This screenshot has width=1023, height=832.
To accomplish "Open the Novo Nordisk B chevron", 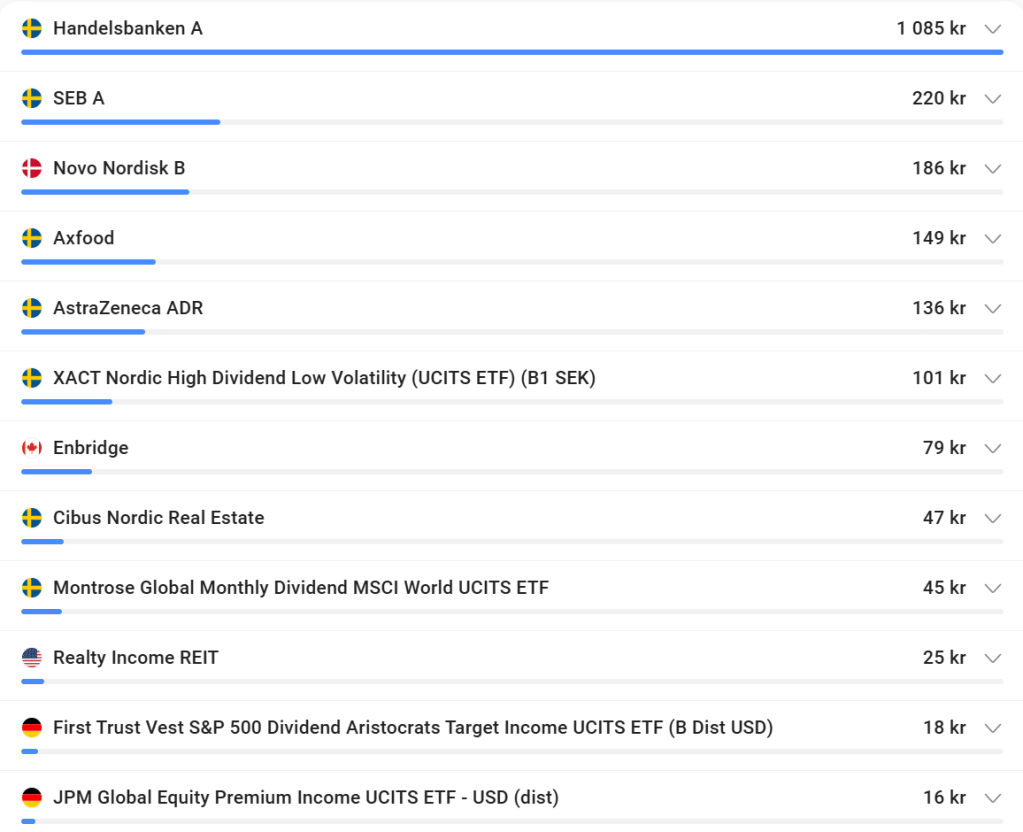I will (x=992, y=169).
